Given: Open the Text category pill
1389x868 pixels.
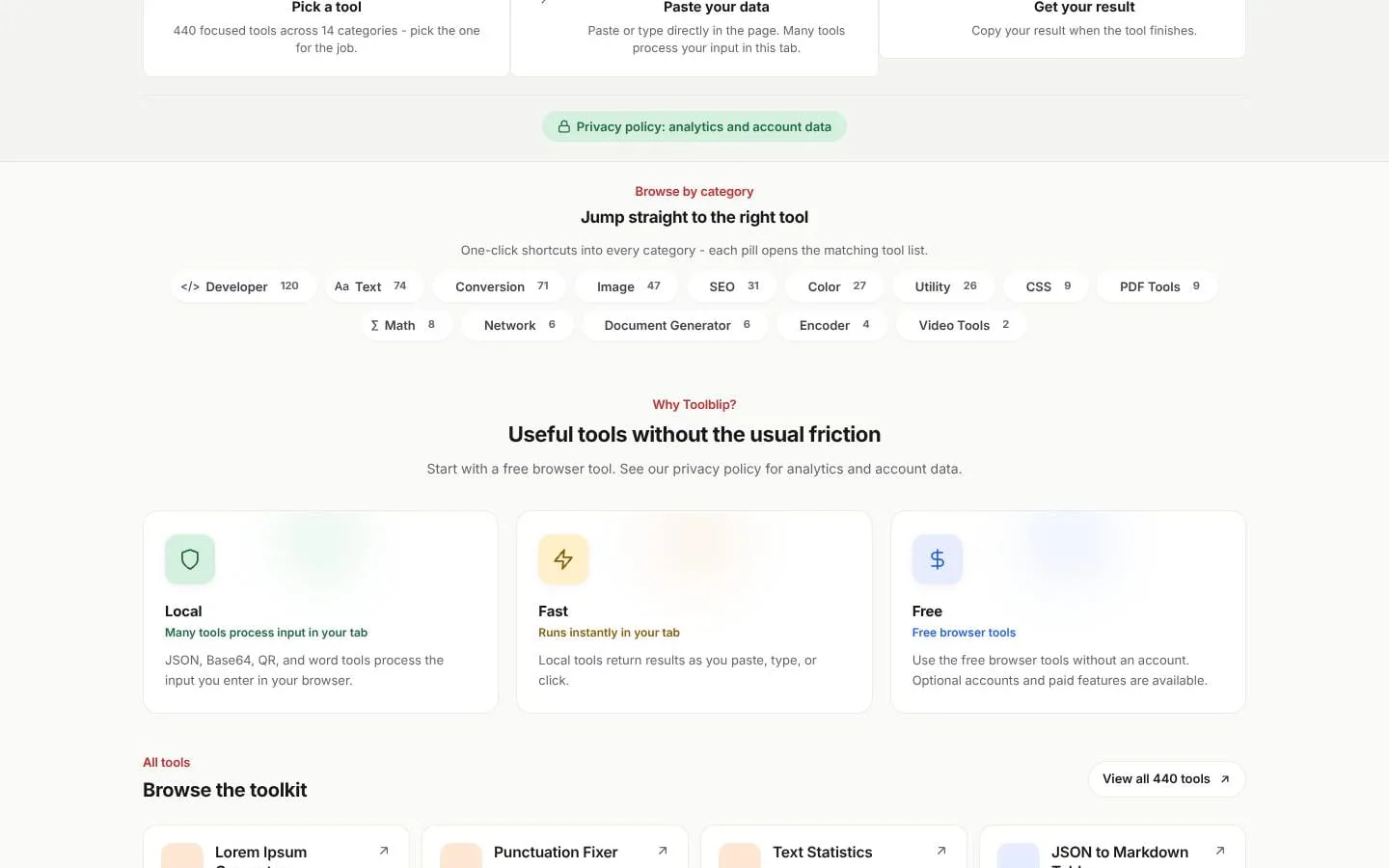Looking at the screenshot, I should [x=374, y=286].
